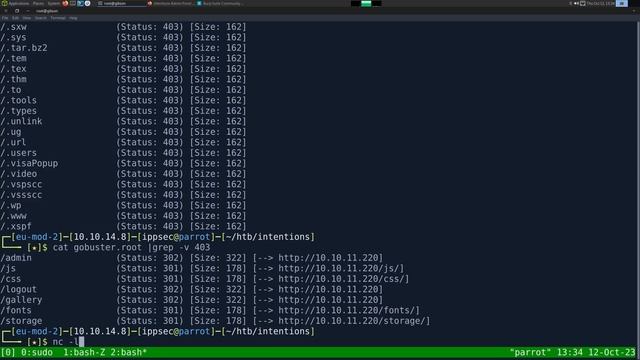Click the /.visaPopup entry
This screenshot has height=360, width=640.
click(29, 163)
